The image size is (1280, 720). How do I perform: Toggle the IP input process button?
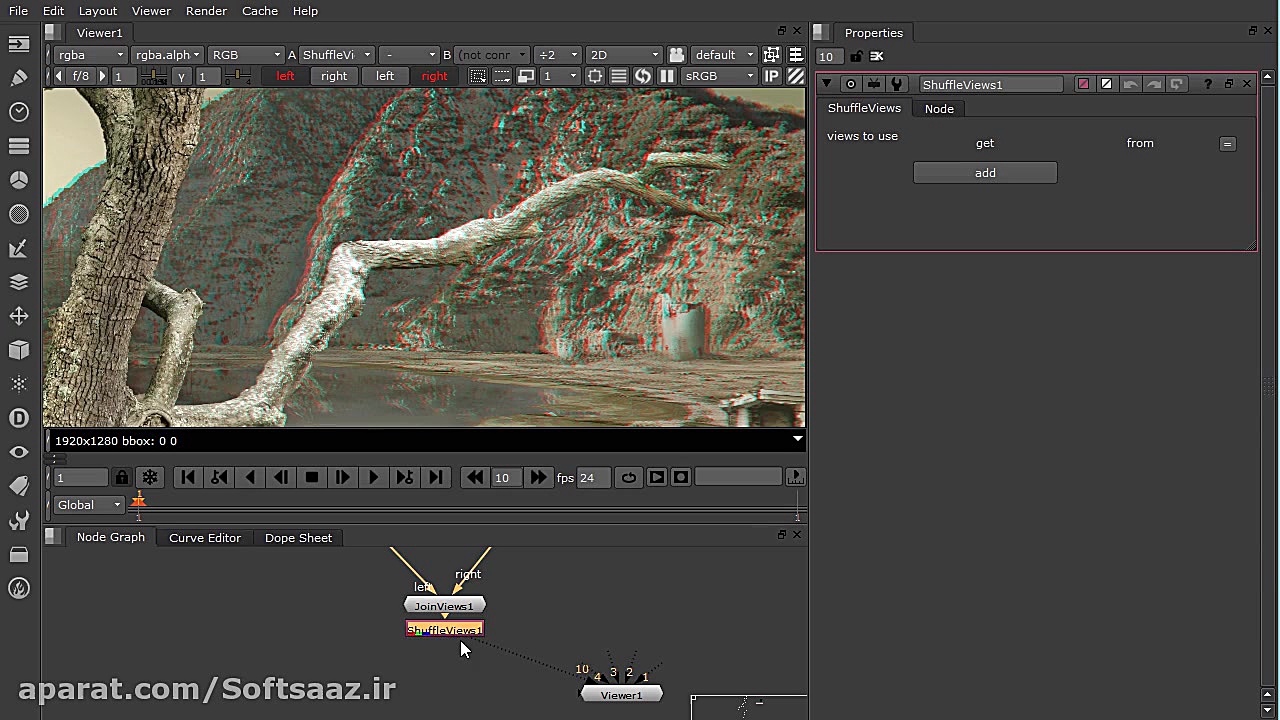click(772, 76)
